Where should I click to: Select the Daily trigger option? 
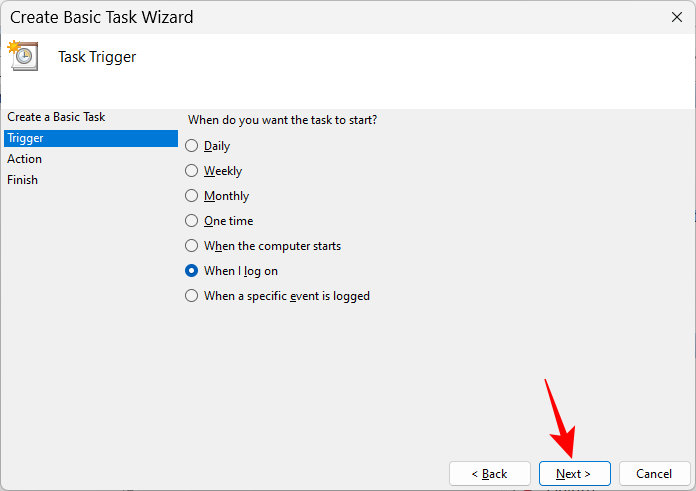click(192, 146)
